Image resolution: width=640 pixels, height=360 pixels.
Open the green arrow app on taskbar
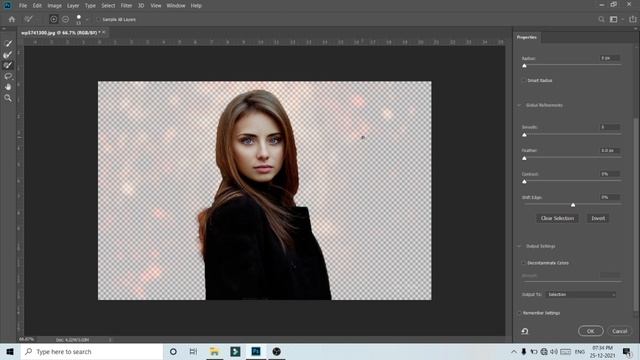click(x=235, y=351)
